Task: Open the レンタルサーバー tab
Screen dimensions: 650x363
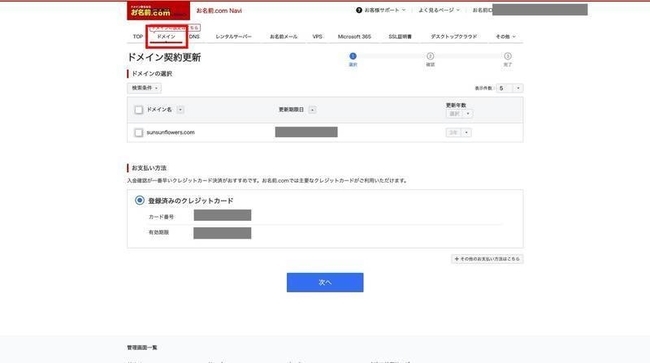Action: (x=233, y=36)
